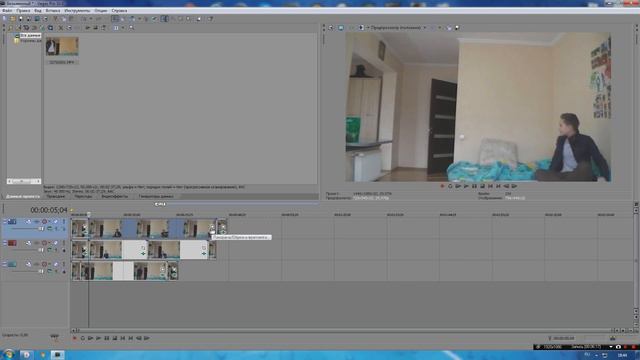Viewport: 640px width, 360px height.
Task: Click the 00:00:05;04 timecode display
Action: [x=49, y=210]
